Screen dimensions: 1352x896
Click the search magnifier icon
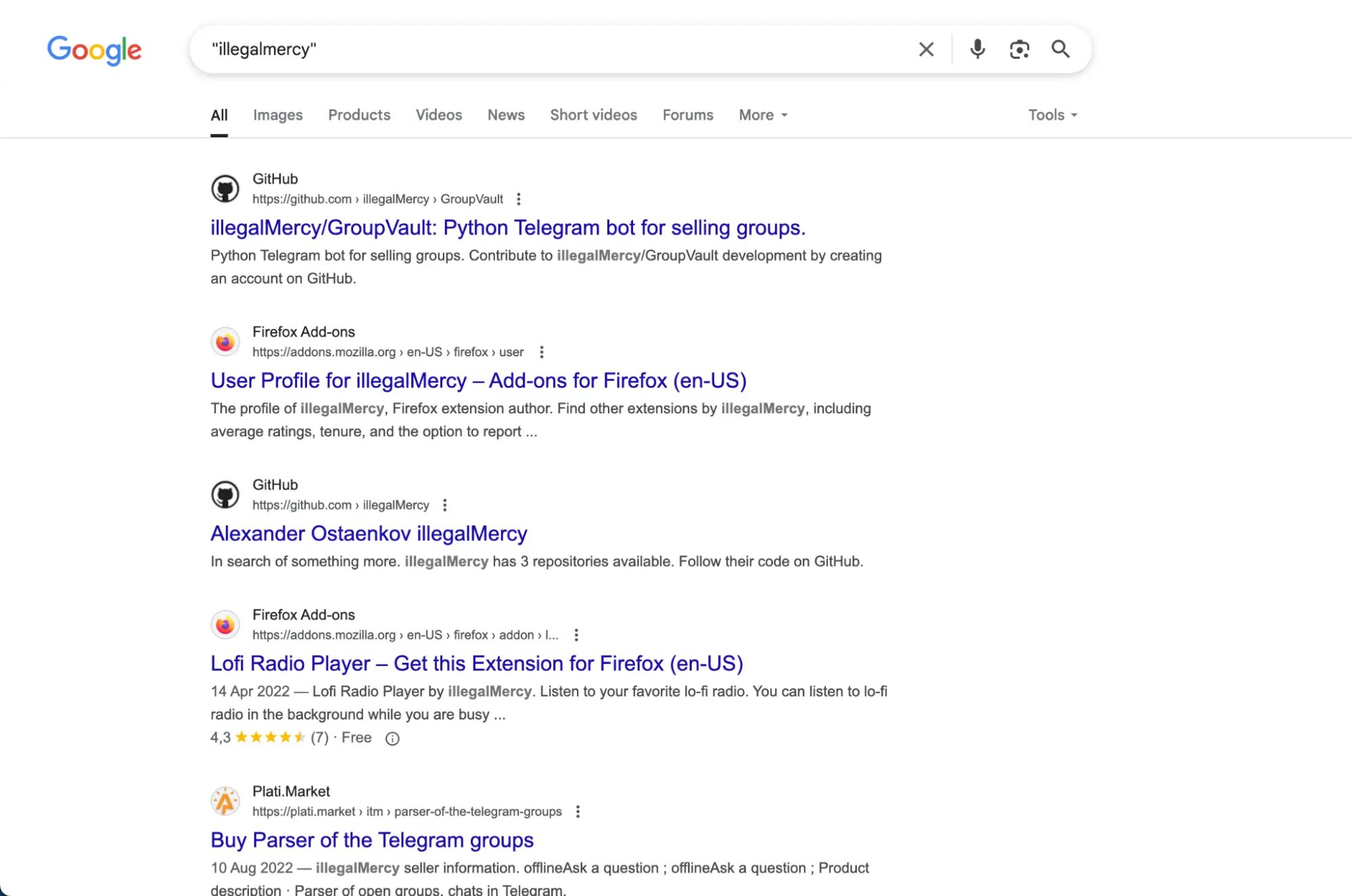(x=1060, y=49)
